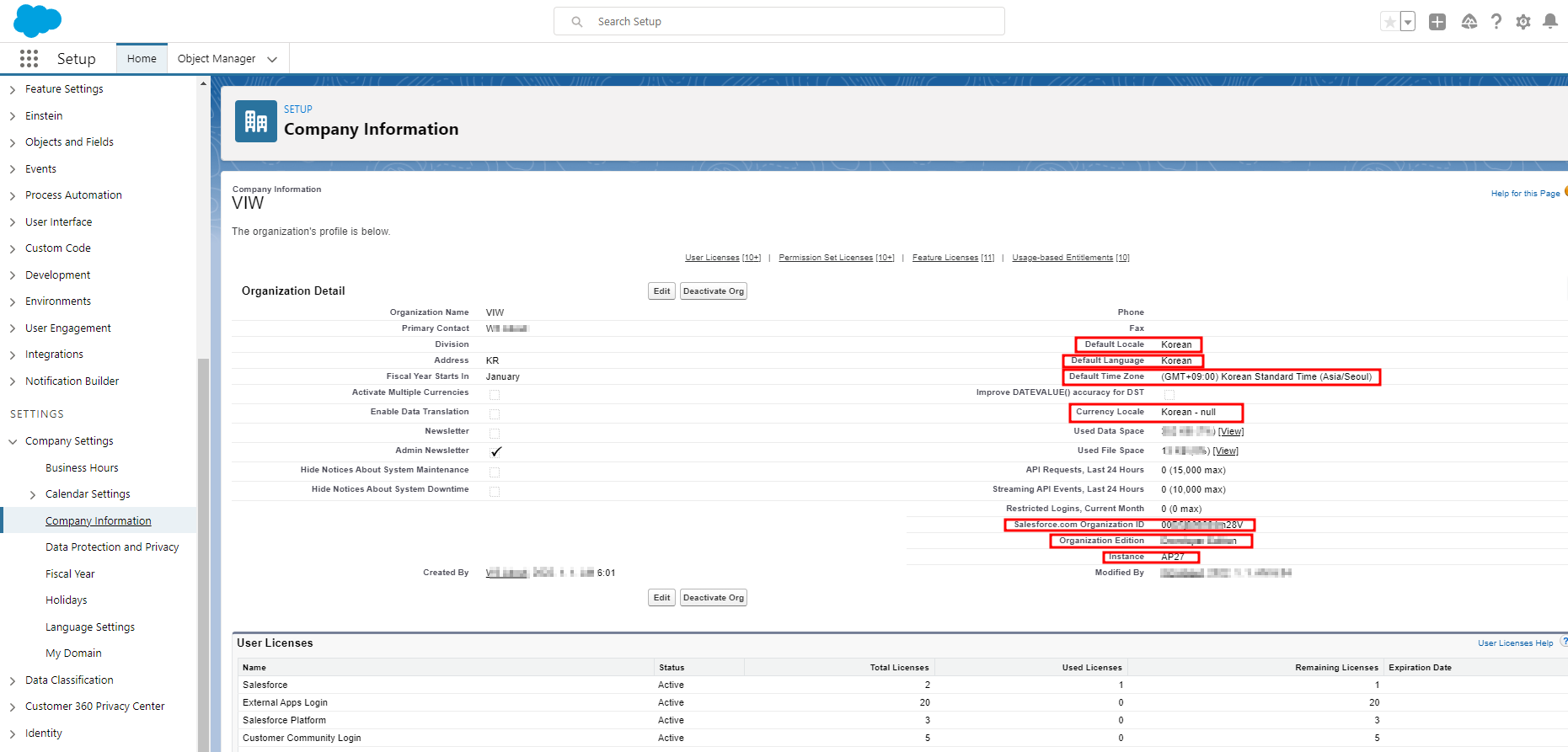Open Notification Builder section
The image size is (1568, 752).
[72, 381]
